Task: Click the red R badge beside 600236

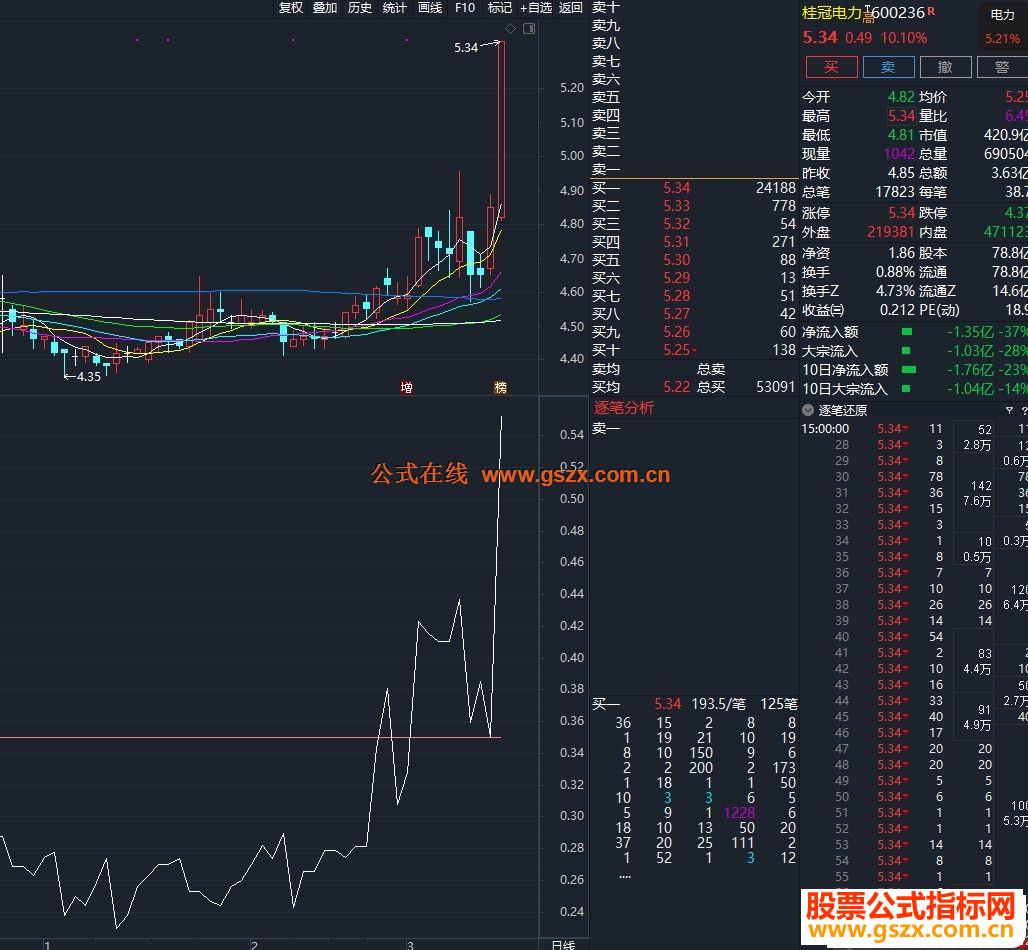Action: point(932,11)
